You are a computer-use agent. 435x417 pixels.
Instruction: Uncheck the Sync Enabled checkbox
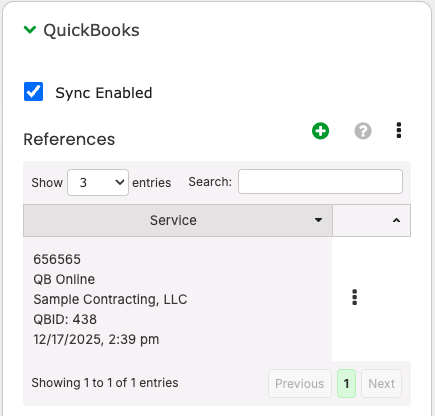(33, 92)
